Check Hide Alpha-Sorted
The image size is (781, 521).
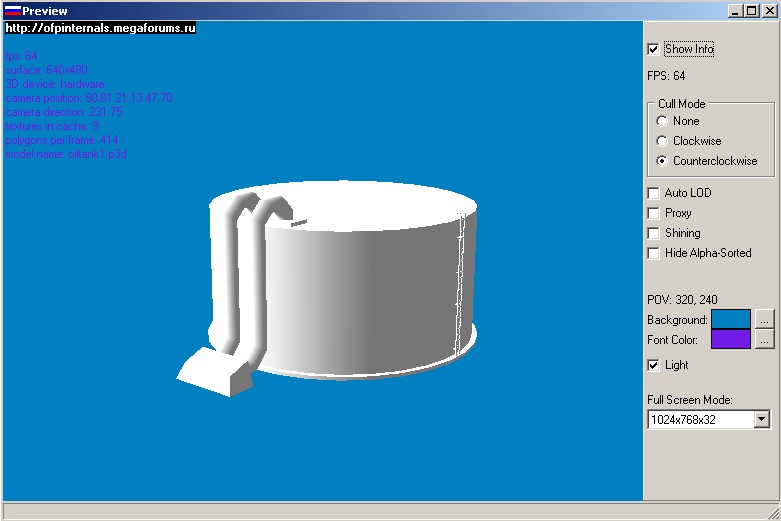point(654,253)
